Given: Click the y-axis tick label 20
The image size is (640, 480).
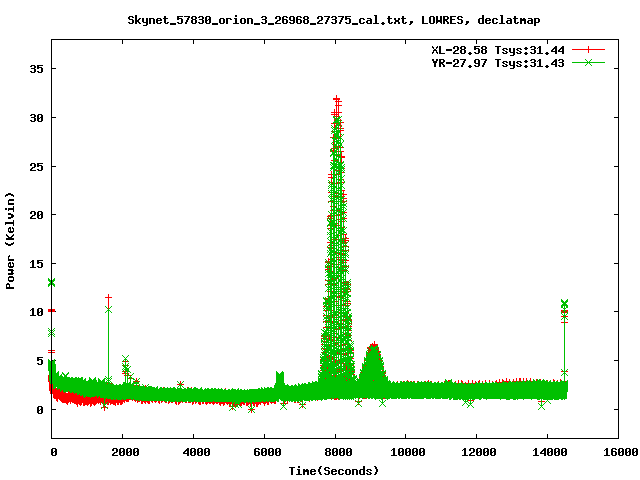Looking at the screenshot, I should tap(36, 215).
